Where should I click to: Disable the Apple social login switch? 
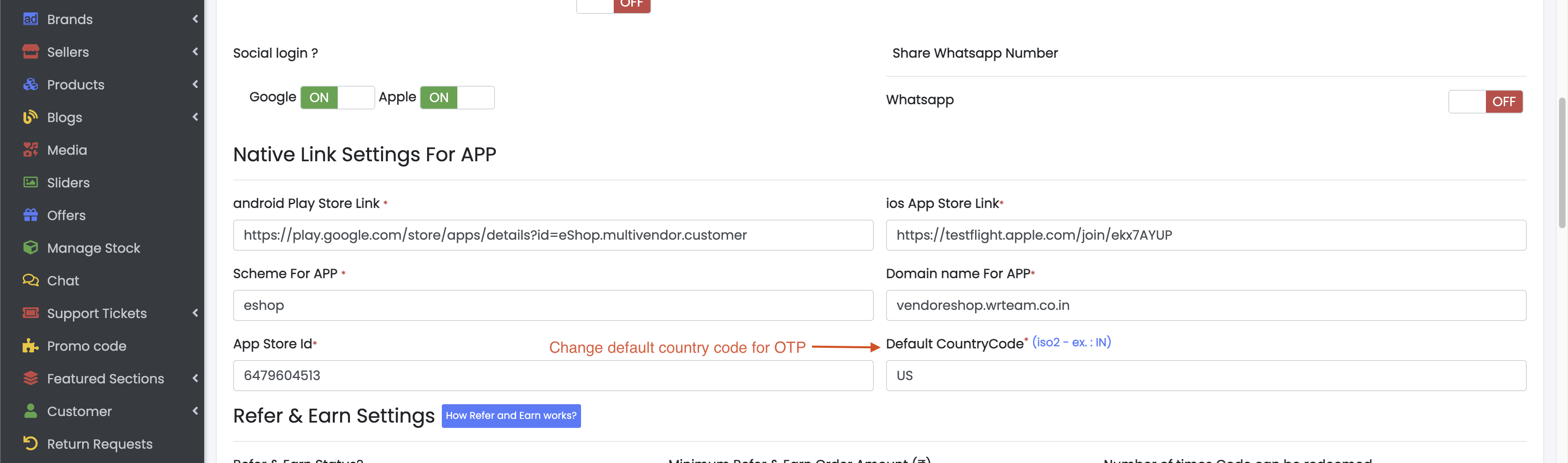(x=457, y=98)
